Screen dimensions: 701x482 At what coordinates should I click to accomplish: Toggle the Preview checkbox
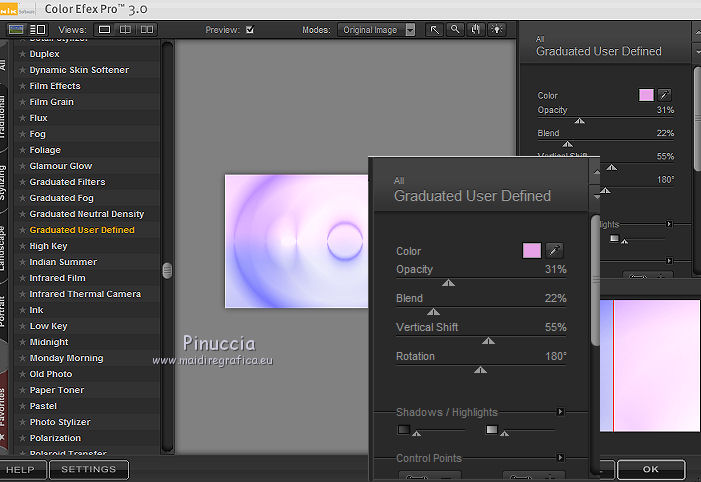coord(250,30)
